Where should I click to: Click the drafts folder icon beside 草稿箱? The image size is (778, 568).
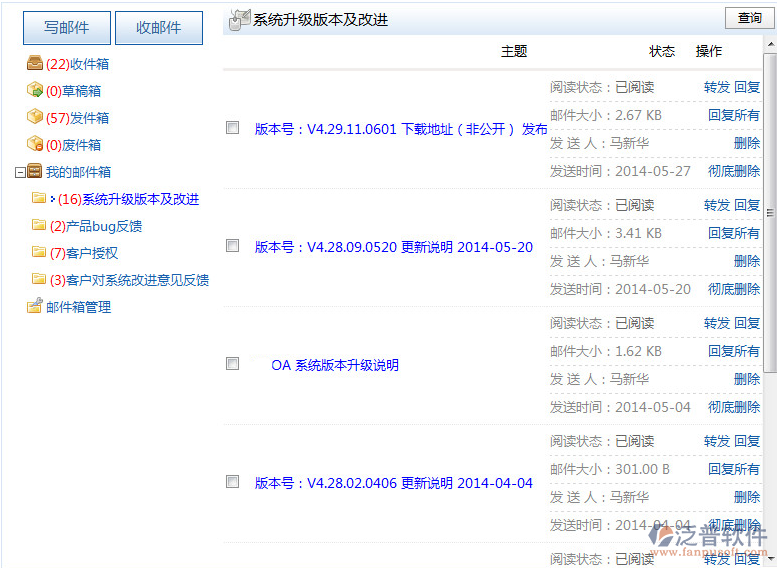coord(34,91)
